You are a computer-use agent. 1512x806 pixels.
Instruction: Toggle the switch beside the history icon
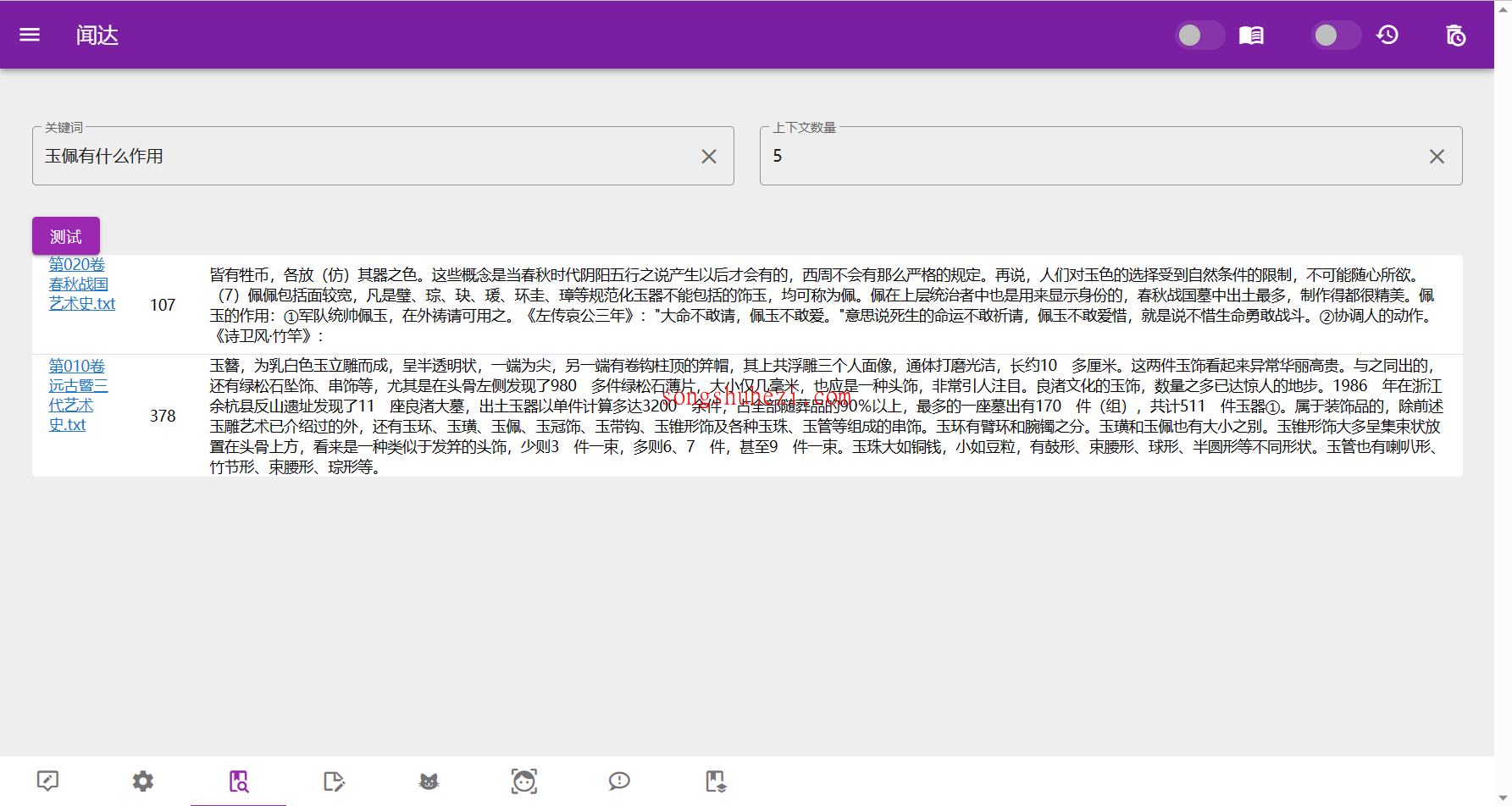click(x=1336, y=35)
